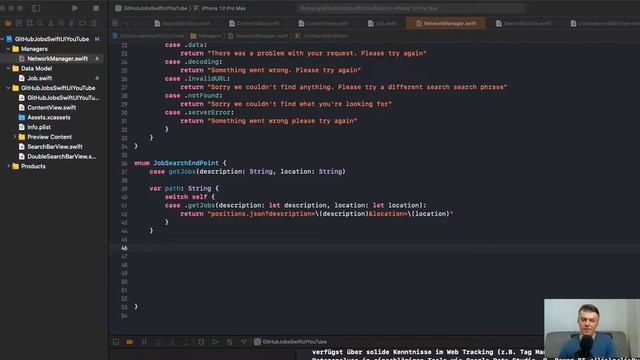The height and width of the screenshot is (360, 640).
Task: Choose scheme GitHubJobsSwiftUIYouTube in toolbar
Action: (x=151, y=8)
